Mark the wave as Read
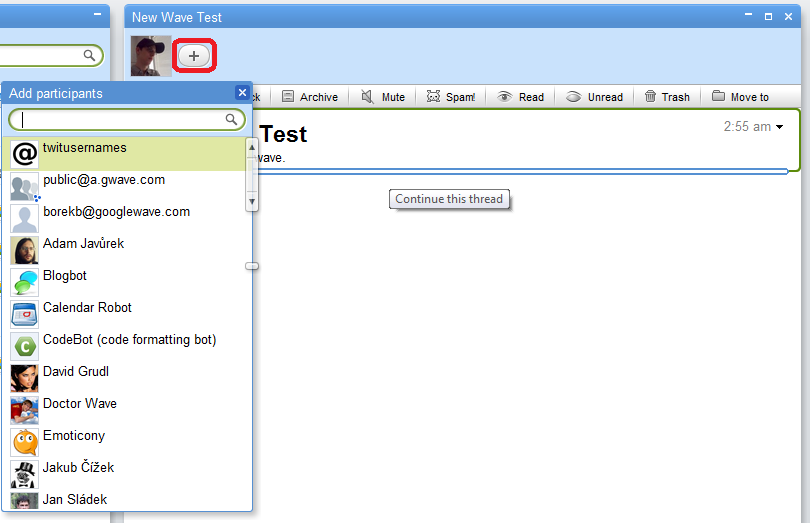The height and width of the screenshot is (523, 810). pos(520,97)
